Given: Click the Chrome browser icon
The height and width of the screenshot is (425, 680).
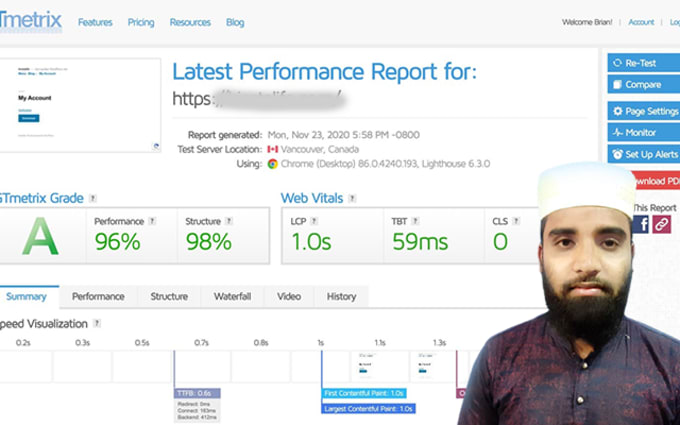Looking at the screenshot, I should tap(272, 164).
